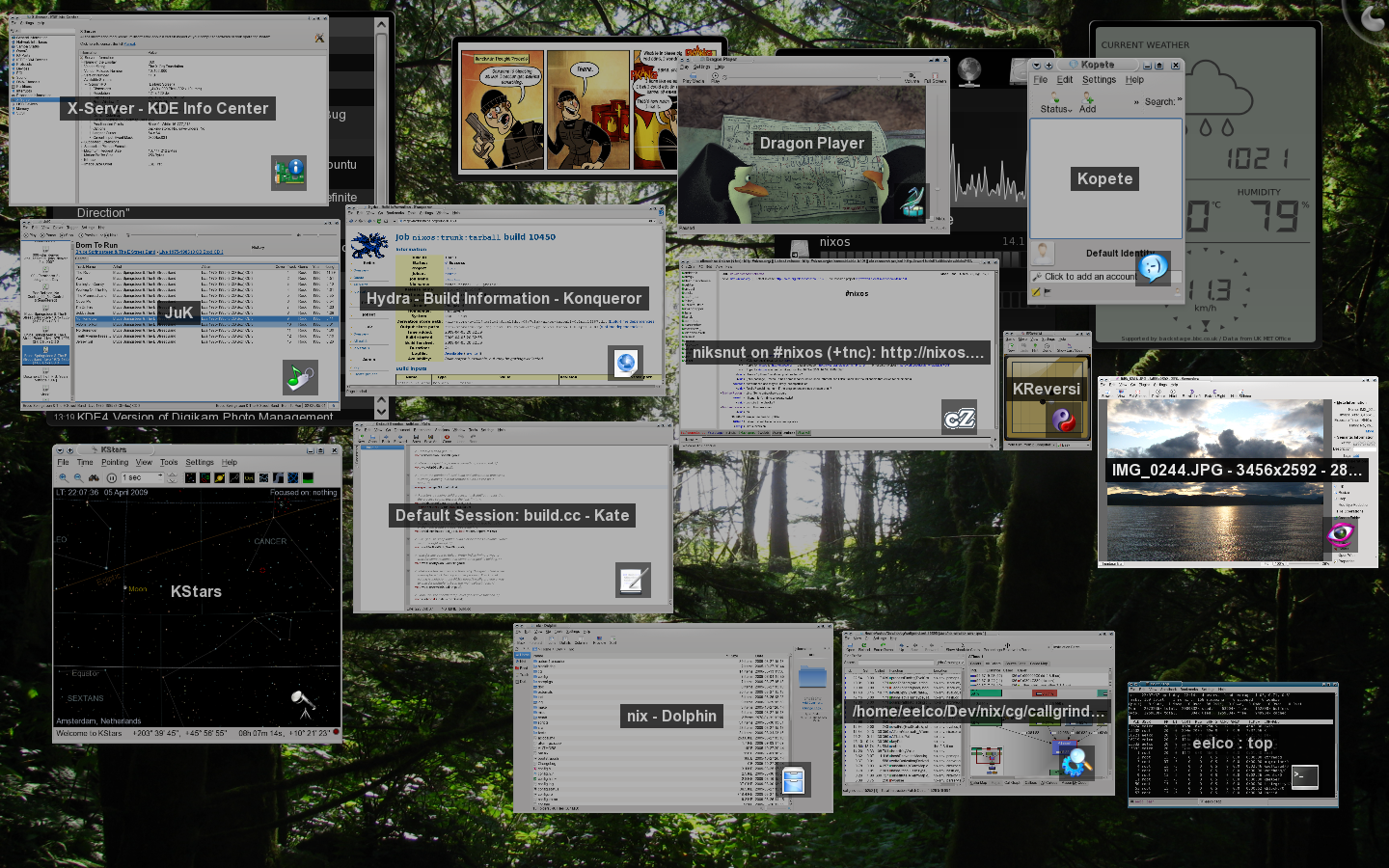Click the KStars zoom in magnifier icon

pos(64,477)
